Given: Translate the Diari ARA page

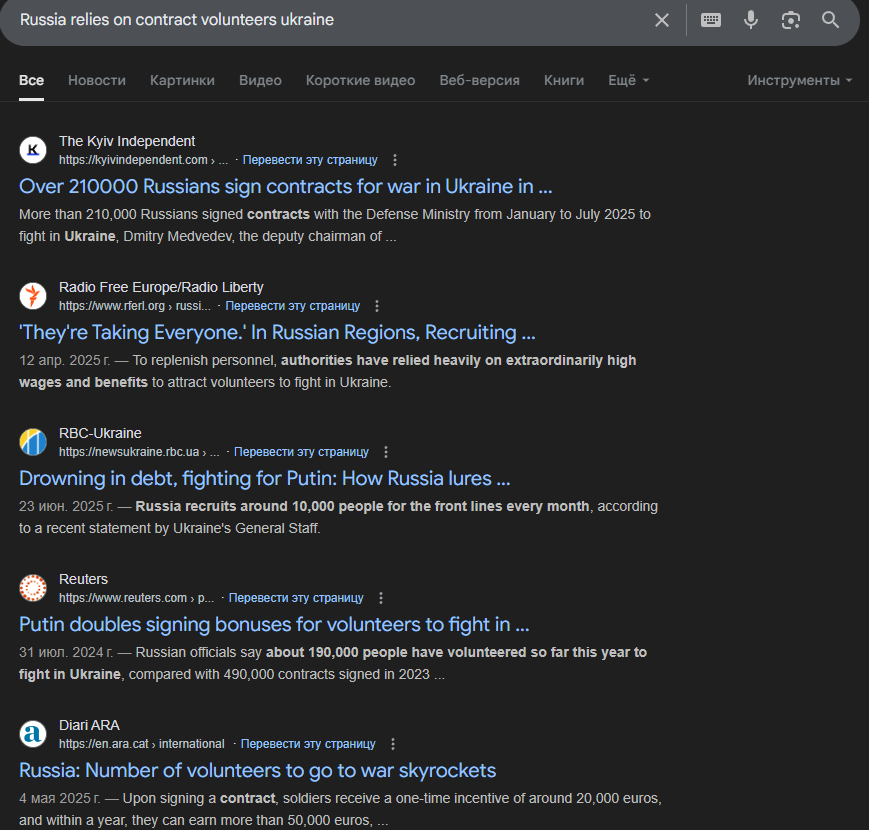Looking at the screenshot, I should (x=308, y=744).
